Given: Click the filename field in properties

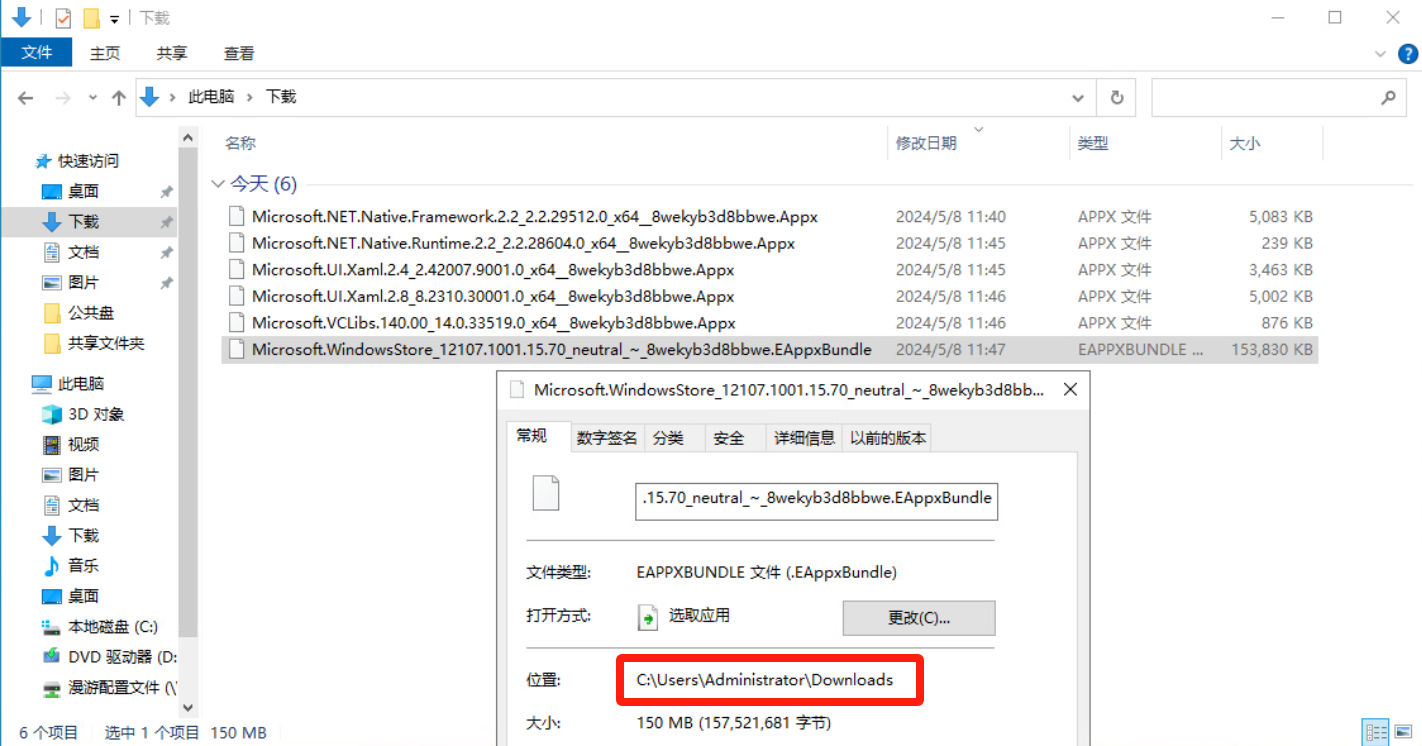Looking at the screenshot, I should coord(816,498).
